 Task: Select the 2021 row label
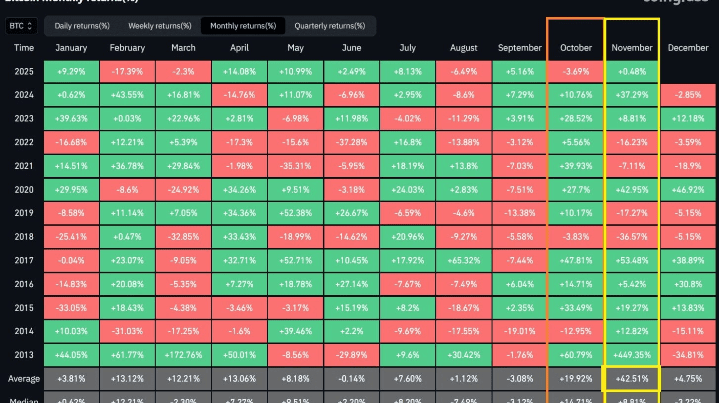pos(24,166)
